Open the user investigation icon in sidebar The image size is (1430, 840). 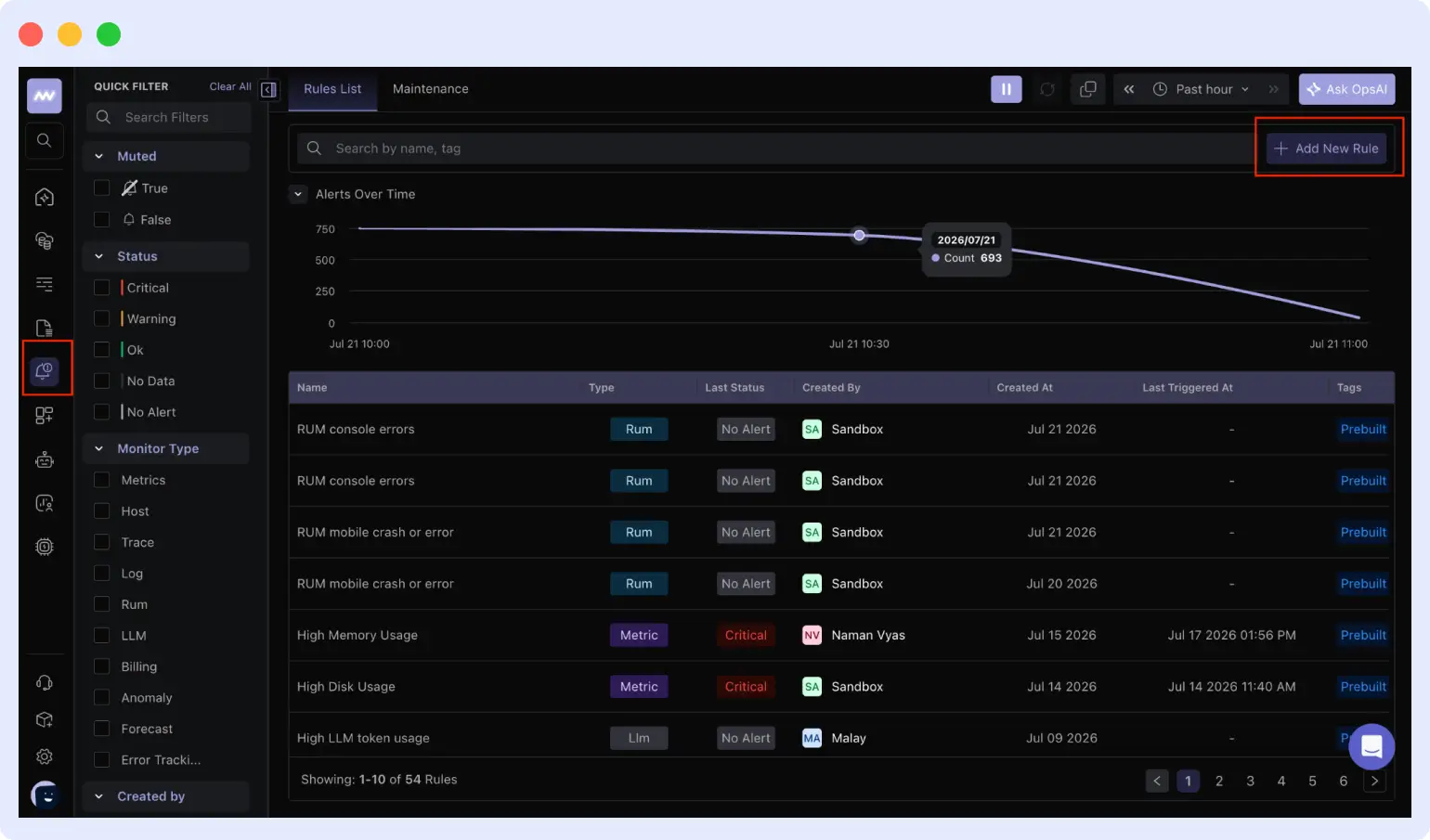click(44, 503)
